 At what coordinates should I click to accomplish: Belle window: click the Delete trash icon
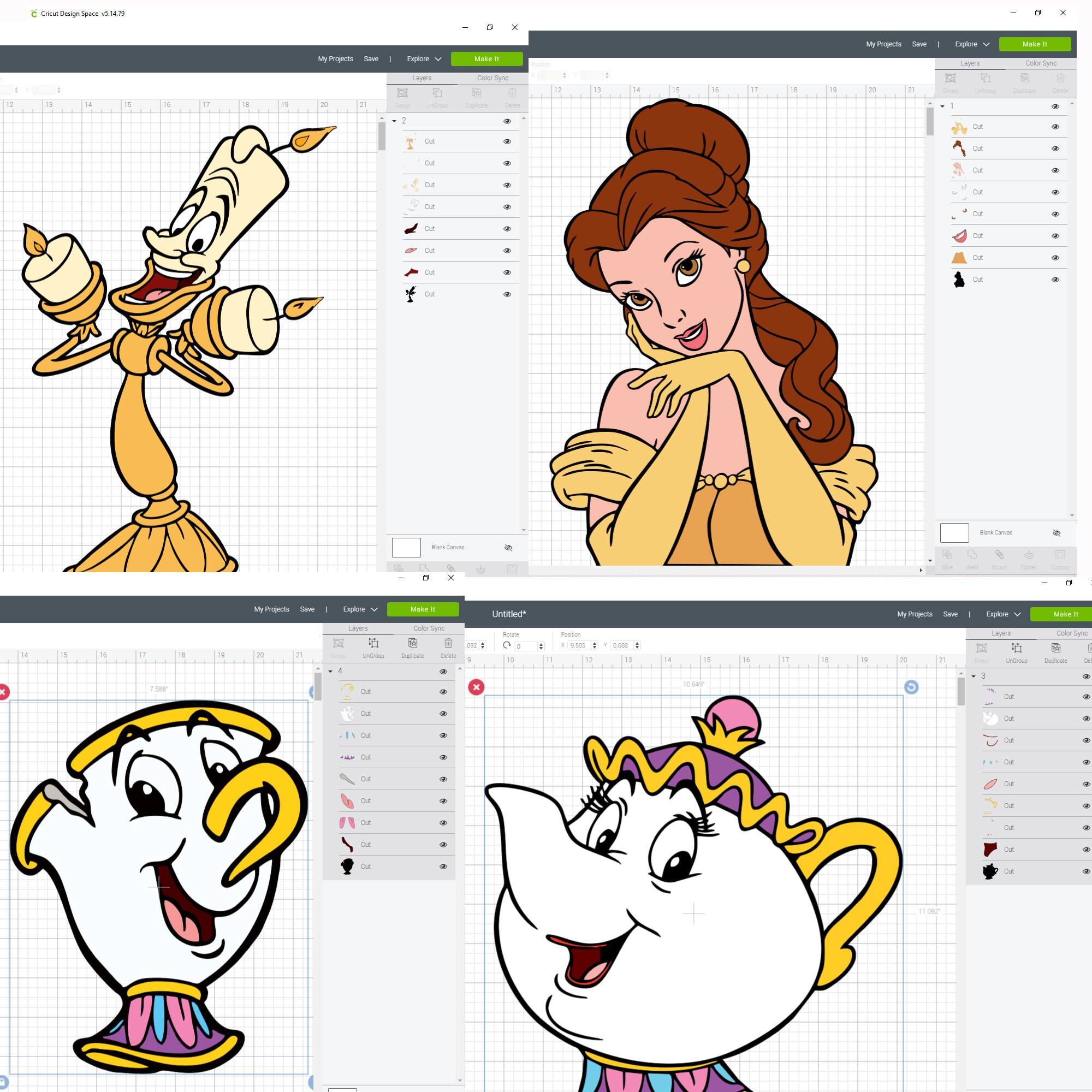pos(1060,78)
